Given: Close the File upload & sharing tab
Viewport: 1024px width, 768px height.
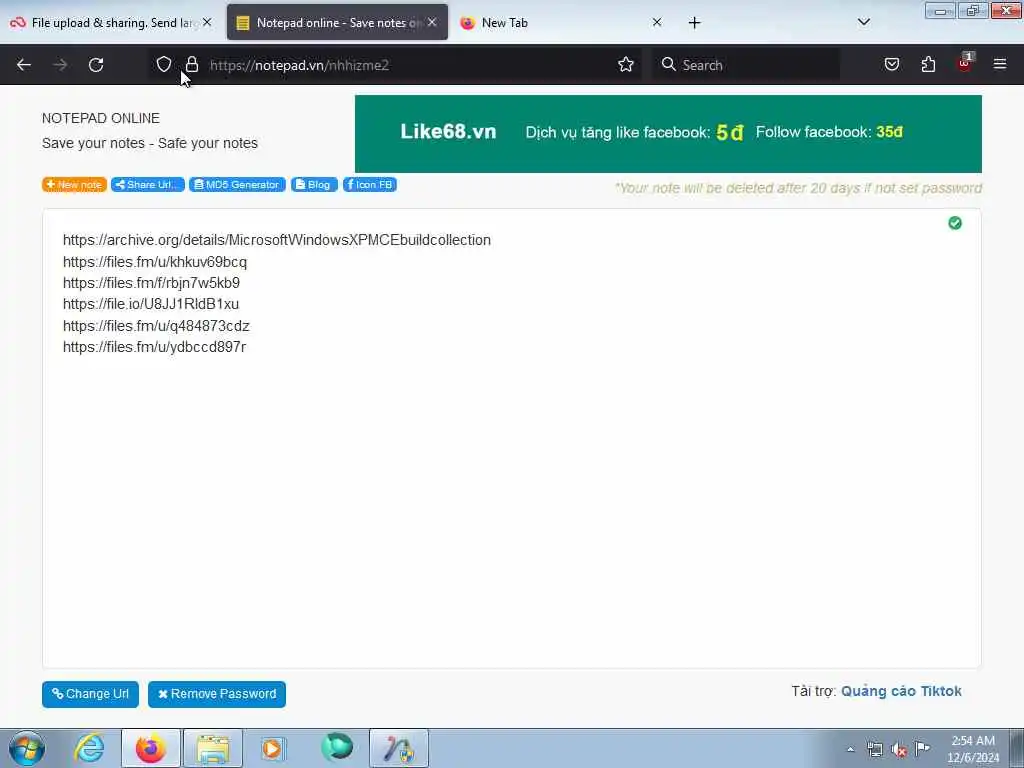Looking at the screenshot, I should click(207, 22).
